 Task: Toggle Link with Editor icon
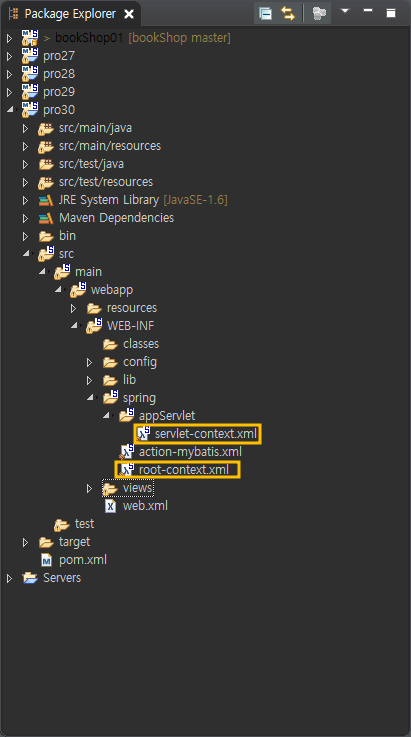coord(288,13)
